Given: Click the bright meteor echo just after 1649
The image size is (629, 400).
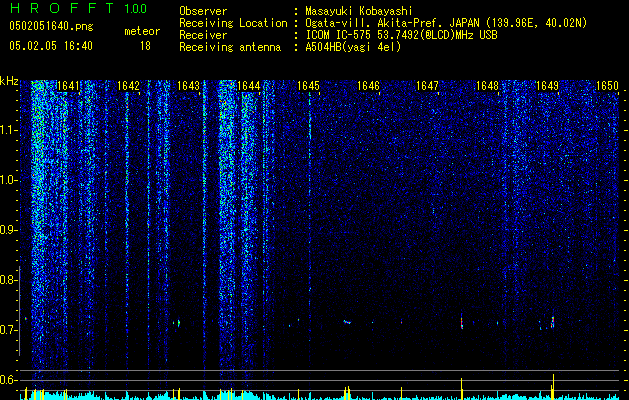Looking at the screenshot, I should (x=553, y=322).
